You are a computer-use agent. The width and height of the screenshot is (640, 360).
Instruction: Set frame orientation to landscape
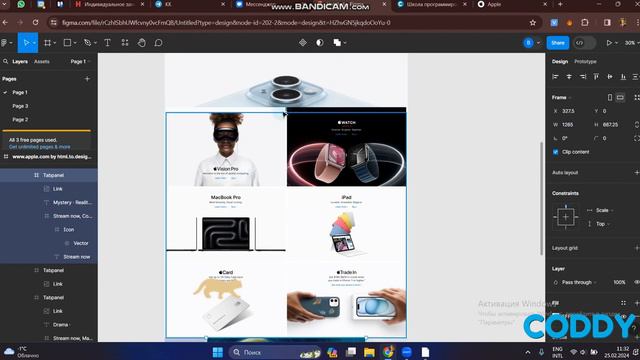click(620, 97)
